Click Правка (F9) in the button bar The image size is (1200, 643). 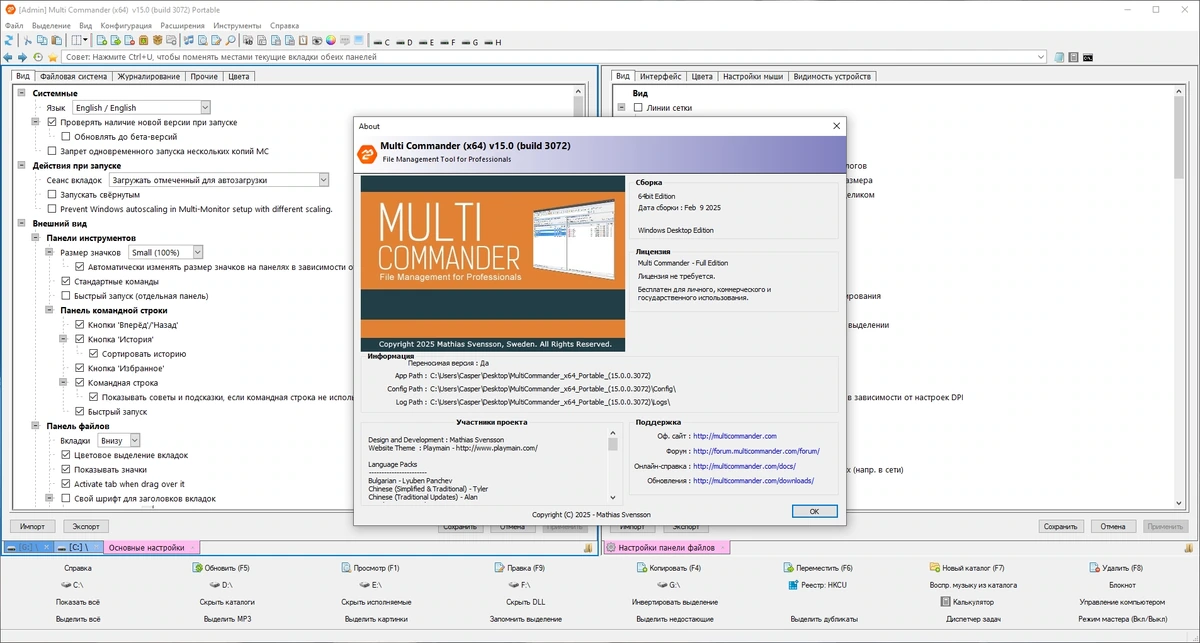click(x=520, y=568)
